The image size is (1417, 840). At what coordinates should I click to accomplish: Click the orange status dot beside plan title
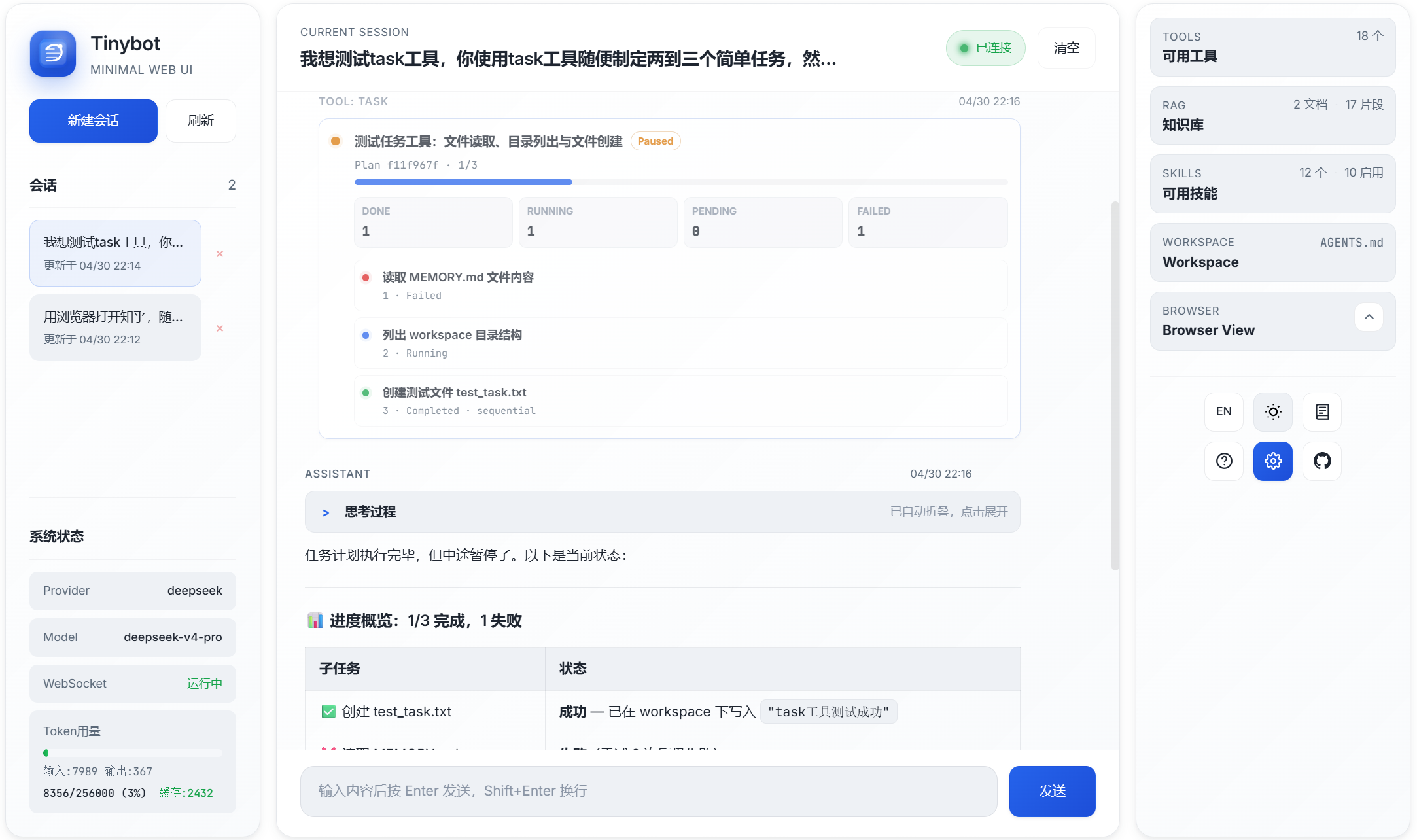point(336,141)
